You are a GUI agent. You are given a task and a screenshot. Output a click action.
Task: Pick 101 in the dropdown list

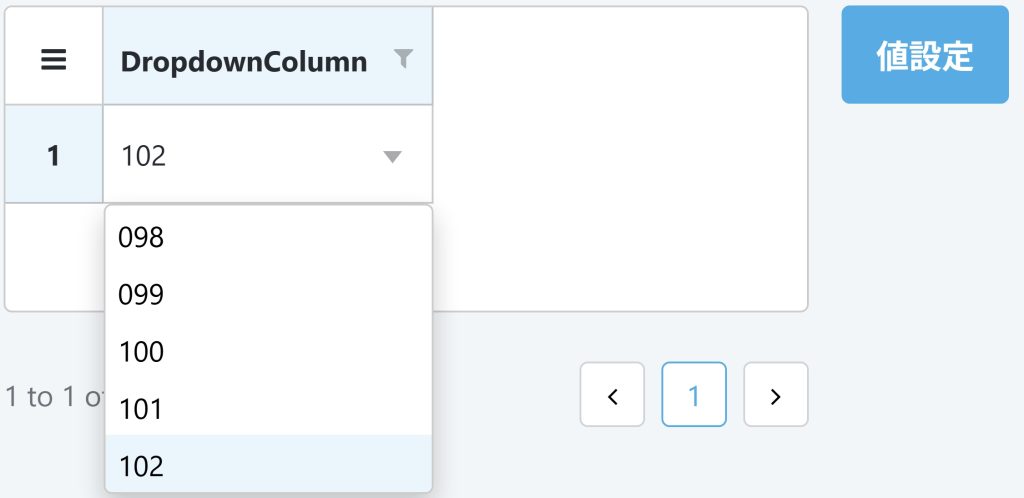(268, 409)
